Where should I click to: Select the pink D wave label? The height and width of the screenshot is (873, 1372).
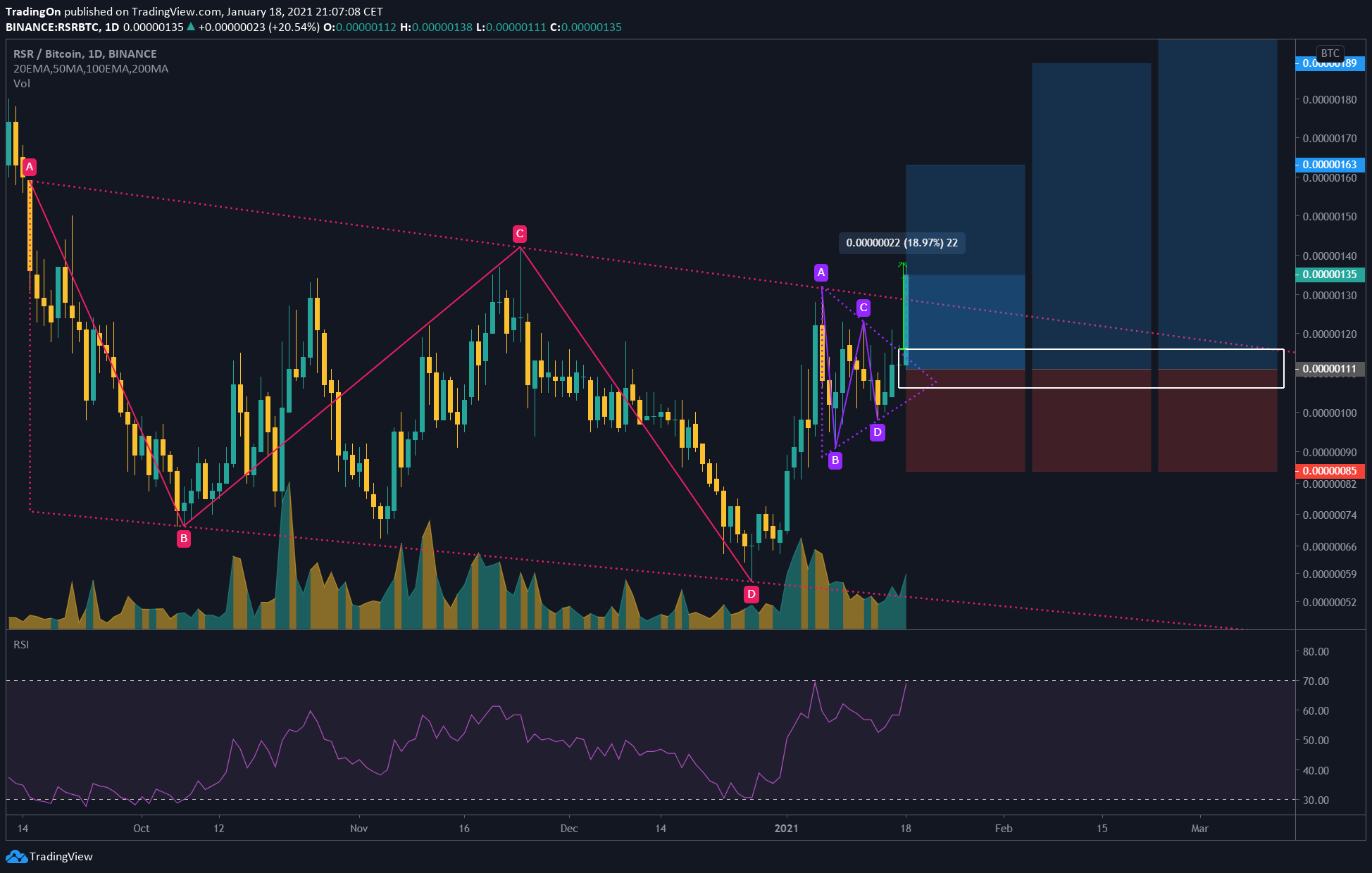(x=752, y=594)
